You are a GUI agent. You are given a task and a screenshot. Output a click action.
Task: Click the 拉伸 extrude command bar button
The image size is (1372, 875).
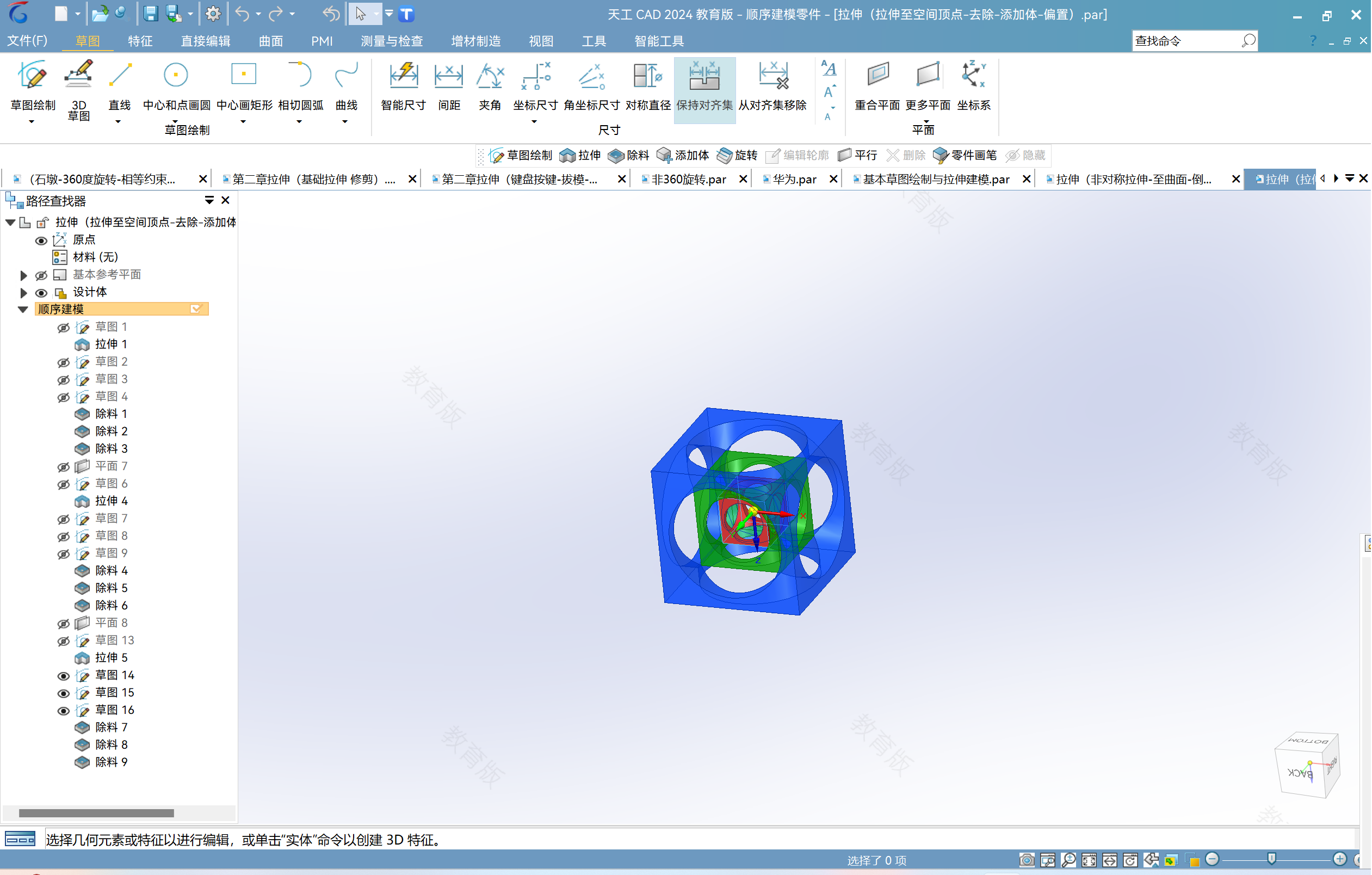point(580,155)
